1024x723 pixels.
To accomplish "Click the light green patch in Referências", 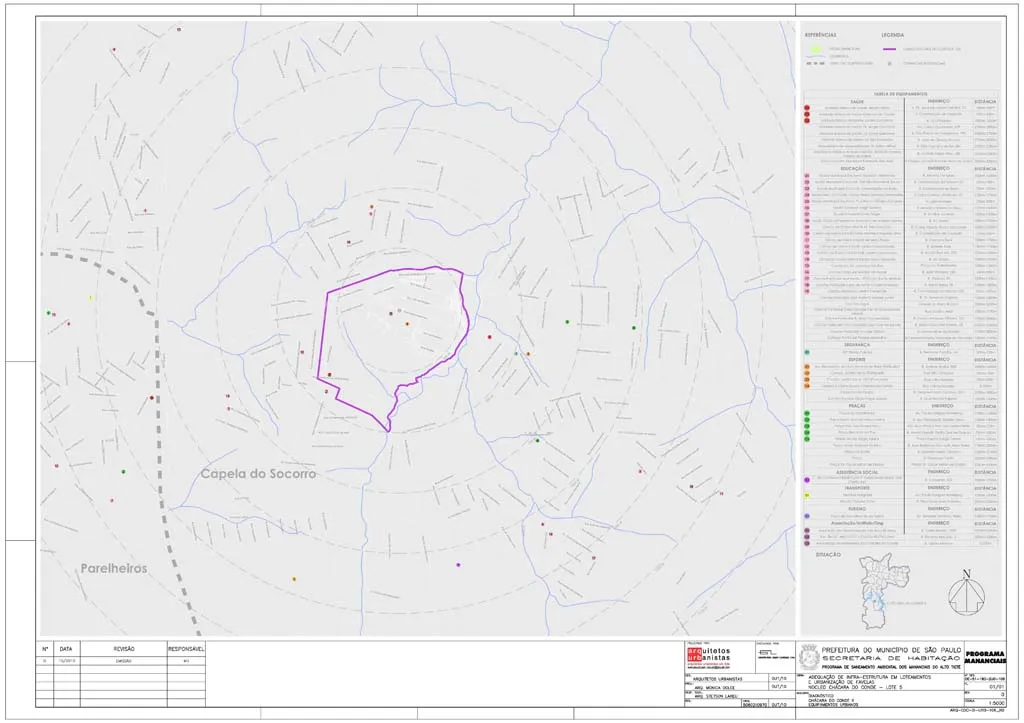I will [x=816, y=48].
